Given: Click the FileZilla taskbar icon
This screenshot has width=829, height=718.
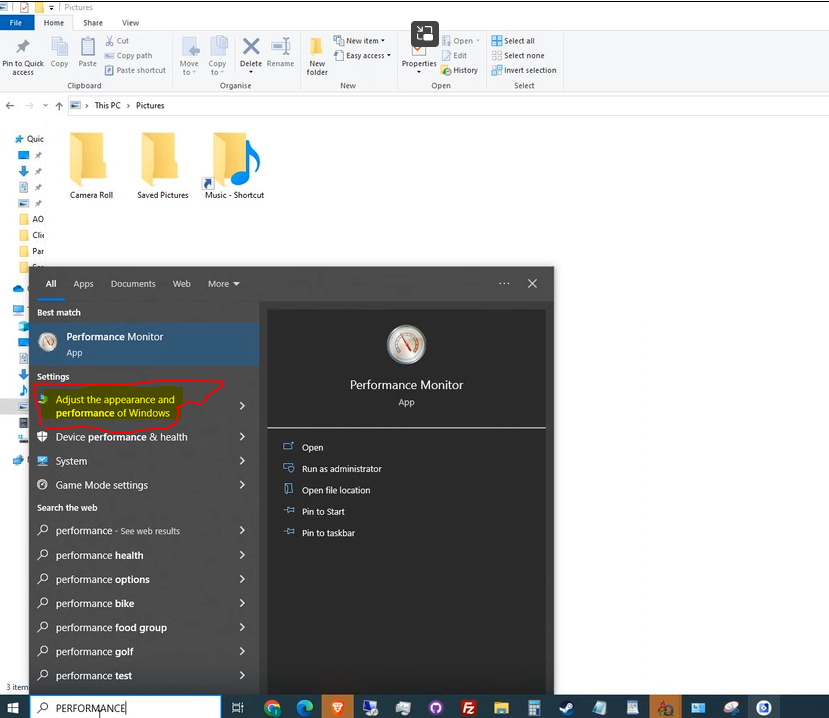Looking at the screenshot, I should 468,708.
